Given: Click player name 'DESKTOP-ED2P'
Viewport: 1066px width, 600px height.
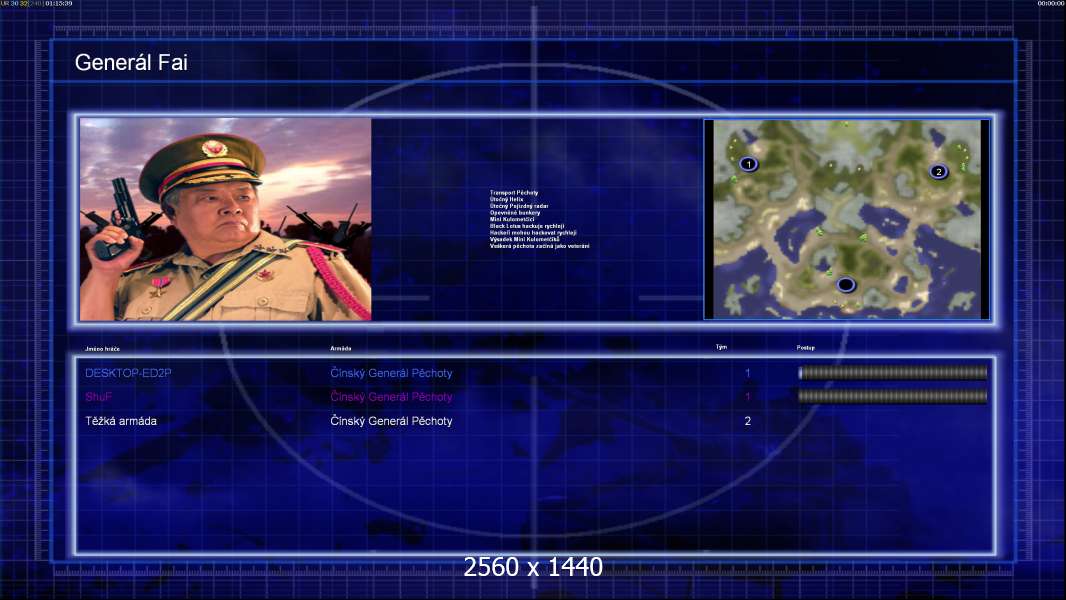Looking at the screenshot, I should click(x=128, y=373).
